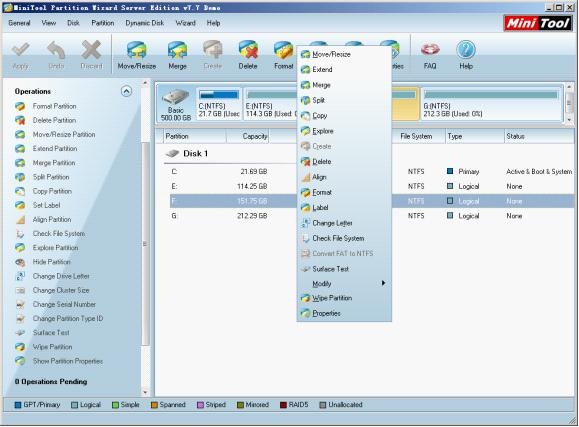Choose Wipe Partition in context menu
Image resolution: width=579 pixels, height=427 pixels.
pyautogui.click(x=344, y=298)
